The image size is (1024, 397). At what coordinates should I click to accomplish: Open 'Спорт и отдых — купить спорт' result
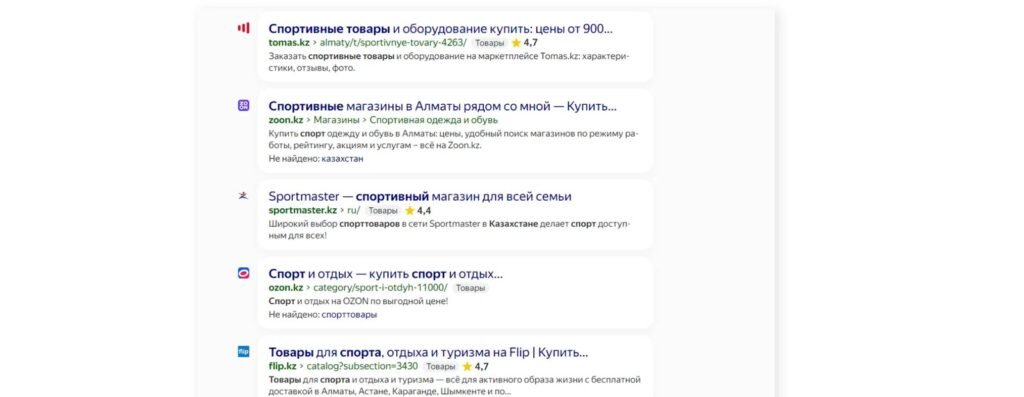(x=385, y=274)
